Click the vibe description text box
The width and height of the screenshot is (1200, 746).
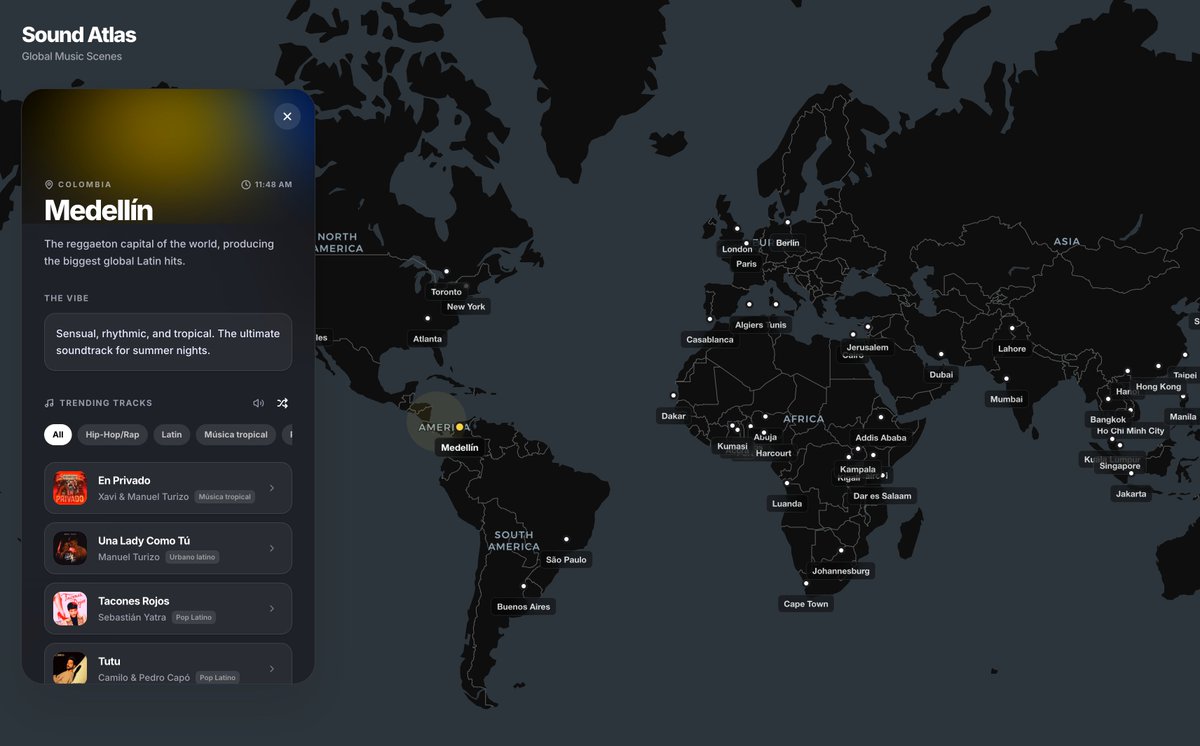click(x=168, y=342)
